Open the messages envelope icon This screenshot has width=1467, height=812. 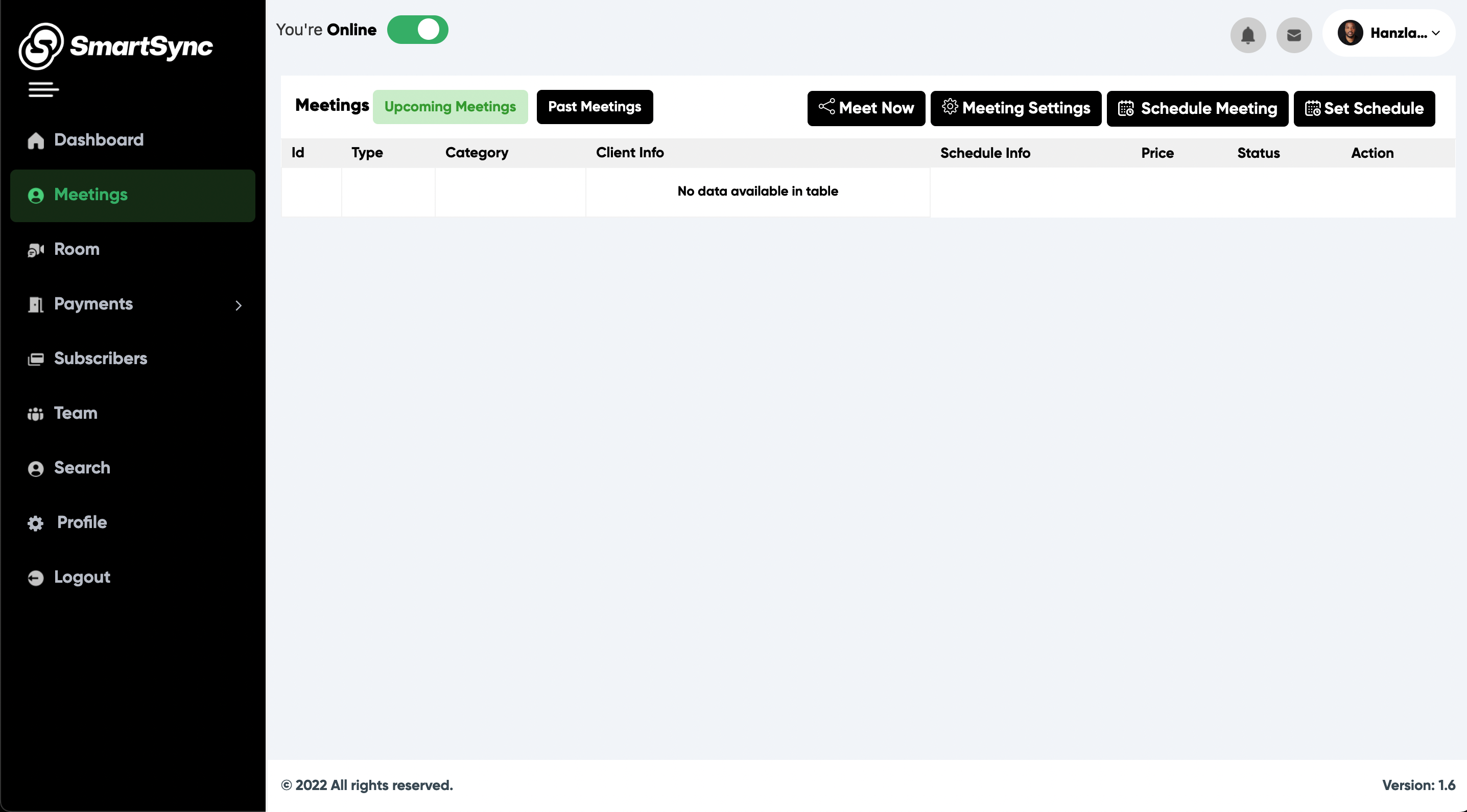[x=1294, y=35]
